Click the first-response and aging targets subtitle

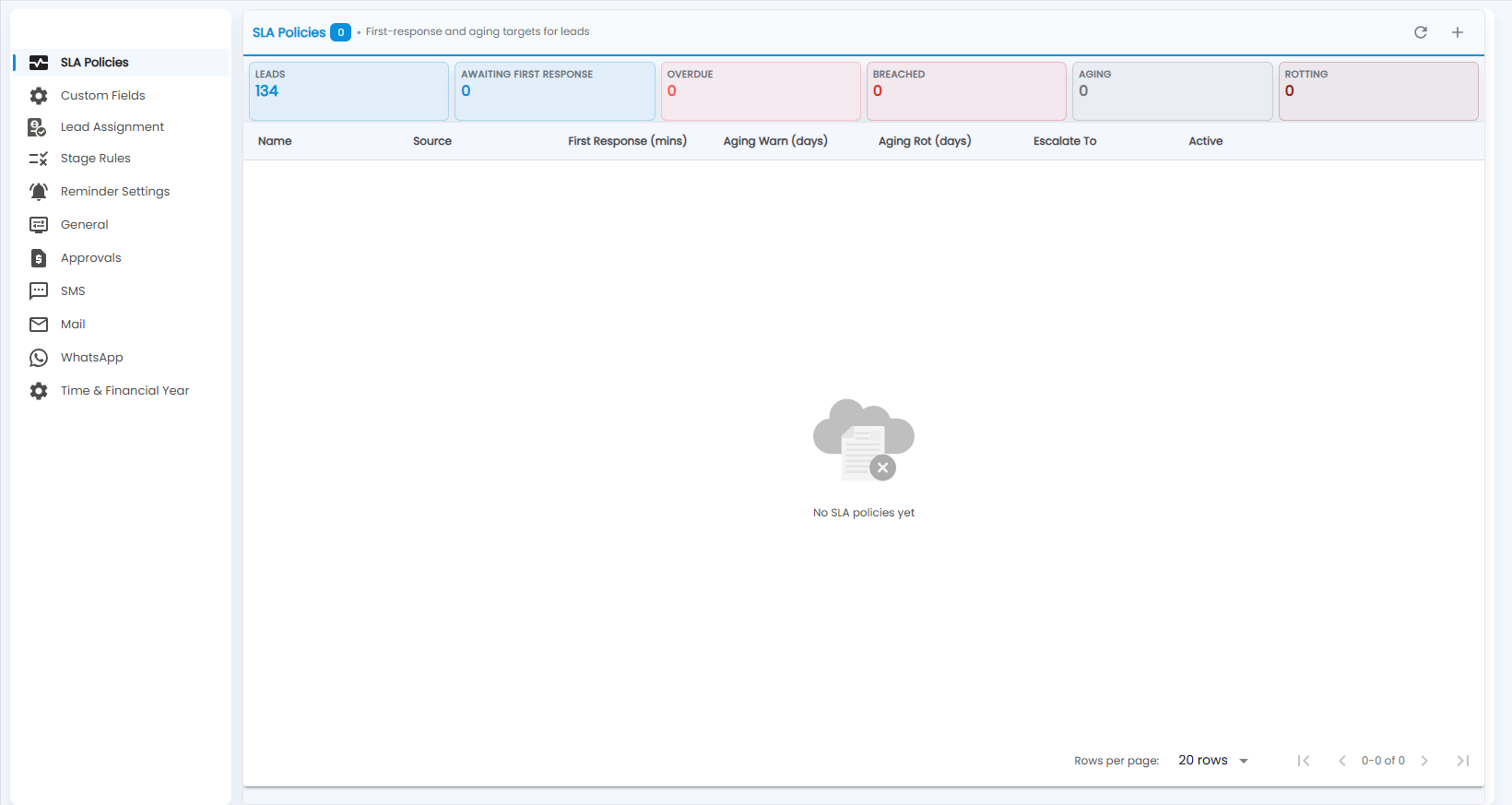coord(478,31)
